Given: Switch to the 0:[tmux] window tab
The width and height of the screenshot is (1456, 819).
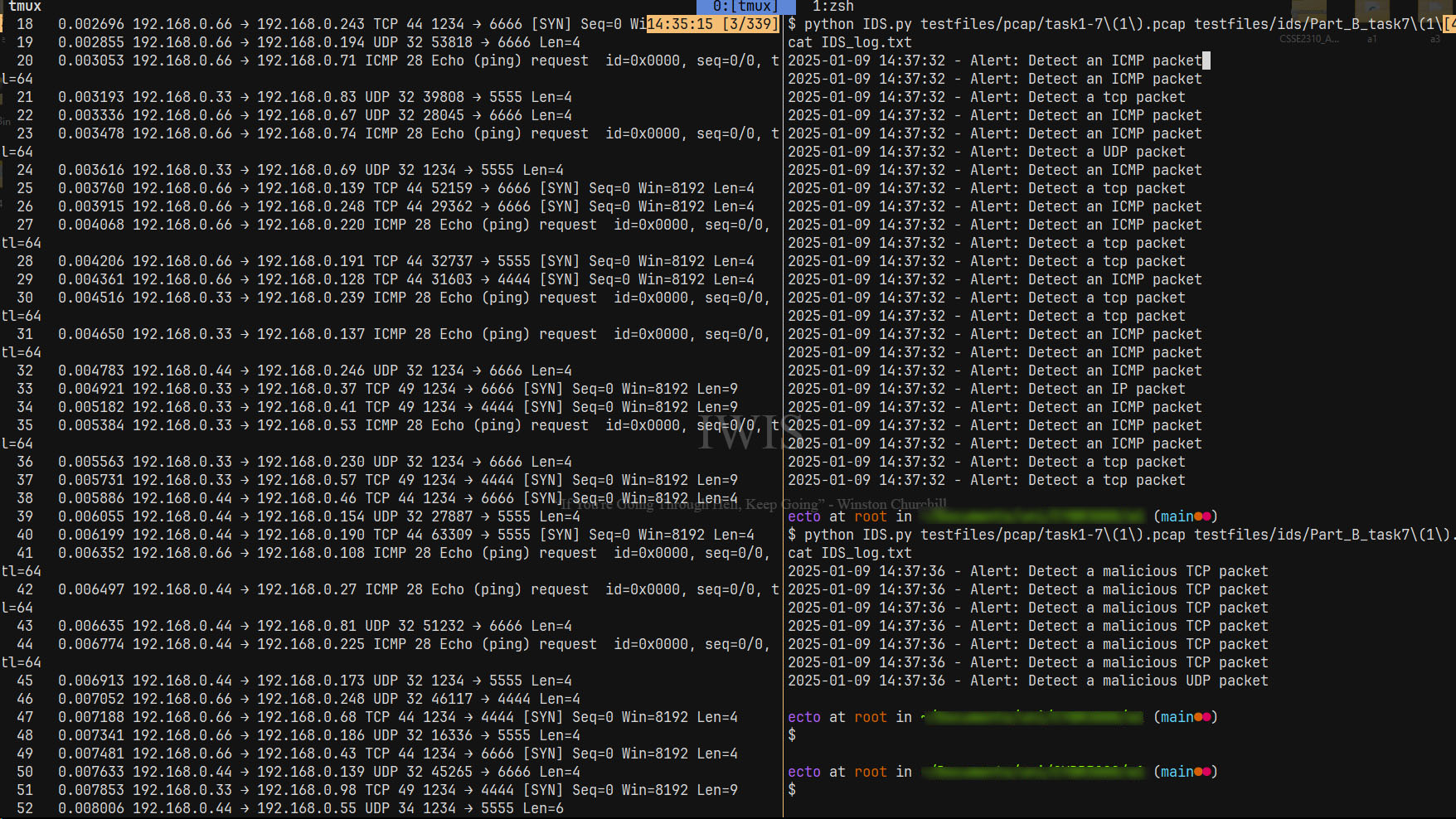Looking at the screenshot, I should 744,7.
